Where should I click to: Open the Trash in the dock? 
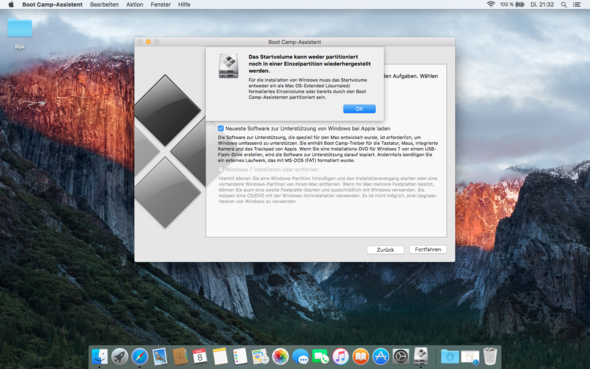[x=490, y=356]
